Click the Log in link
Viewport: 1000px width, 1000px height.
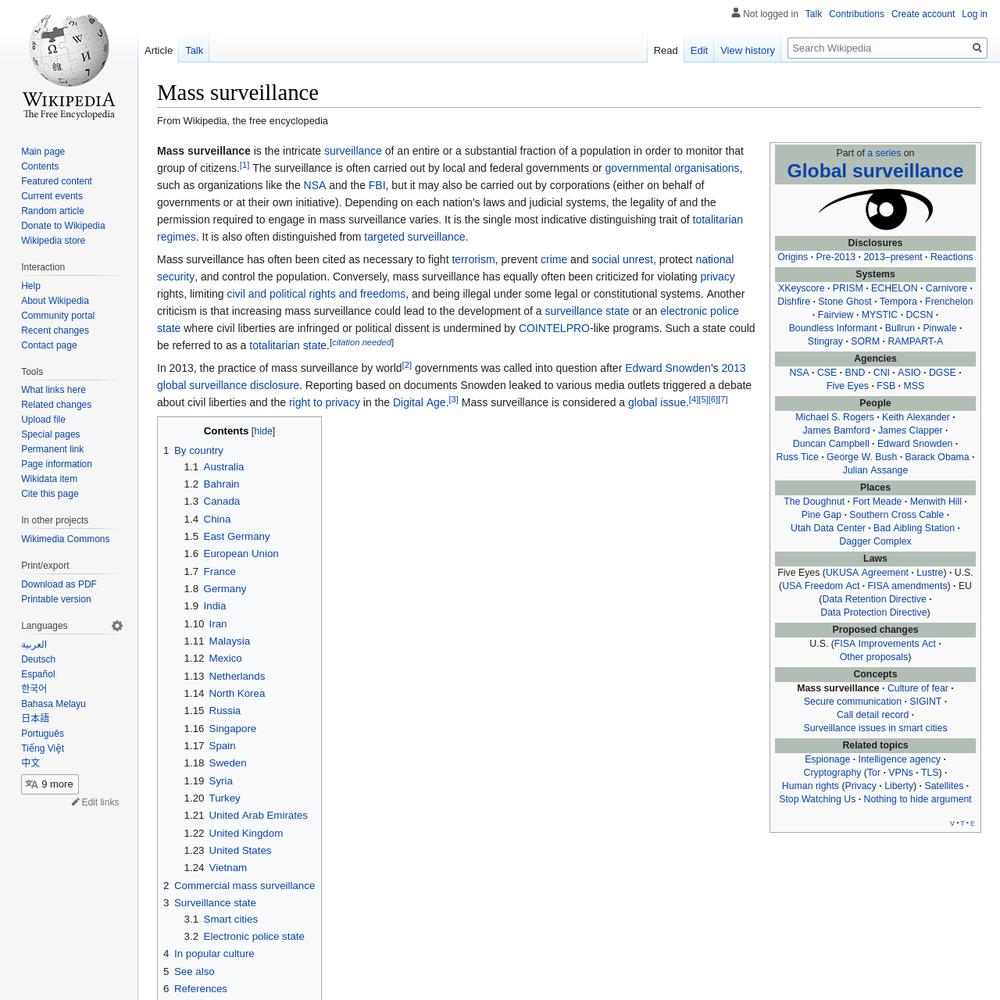click(974, 13)
